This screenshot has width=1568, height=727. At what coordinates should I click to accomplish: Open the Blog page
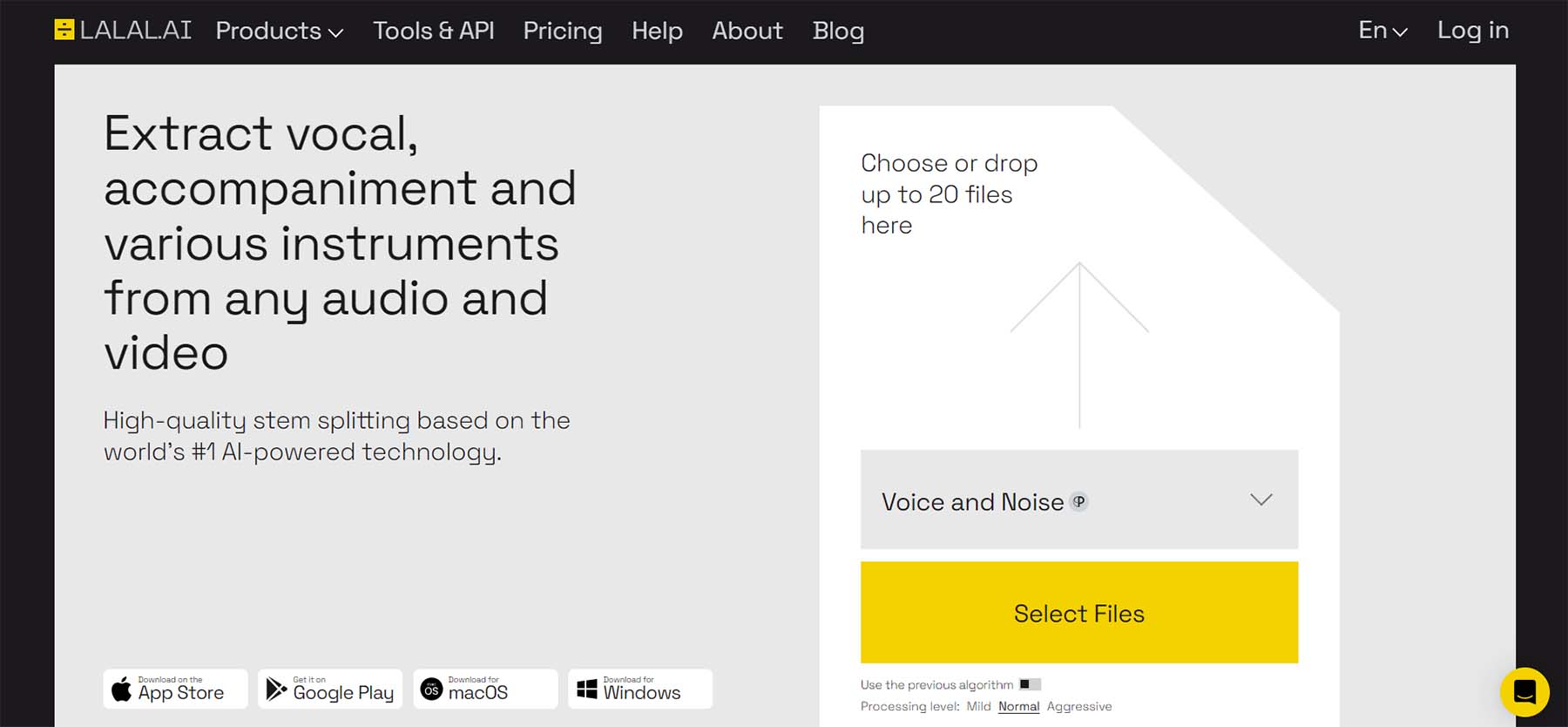coord(838,31)
